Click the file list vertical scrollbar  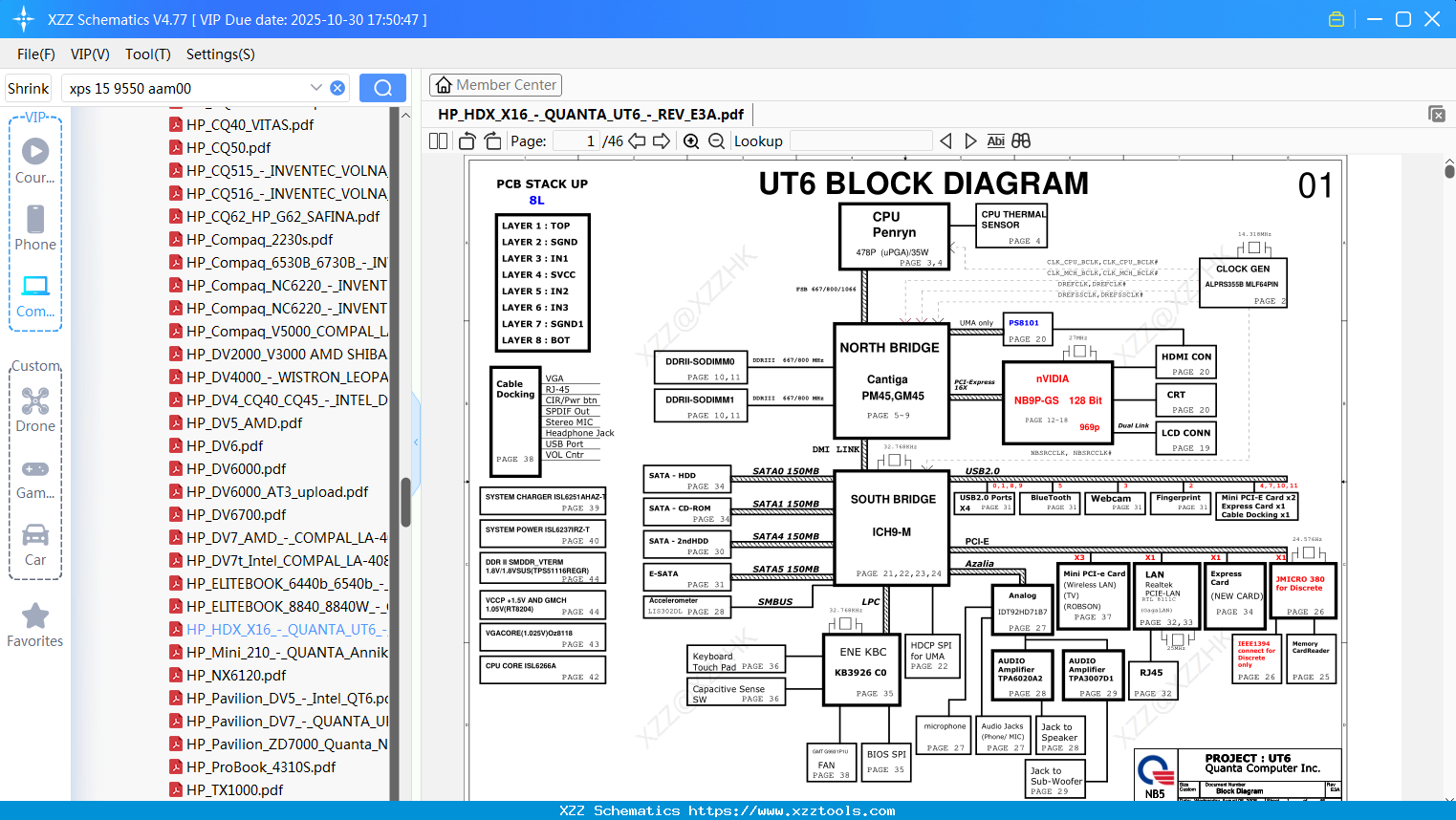[x=405, y=502]
